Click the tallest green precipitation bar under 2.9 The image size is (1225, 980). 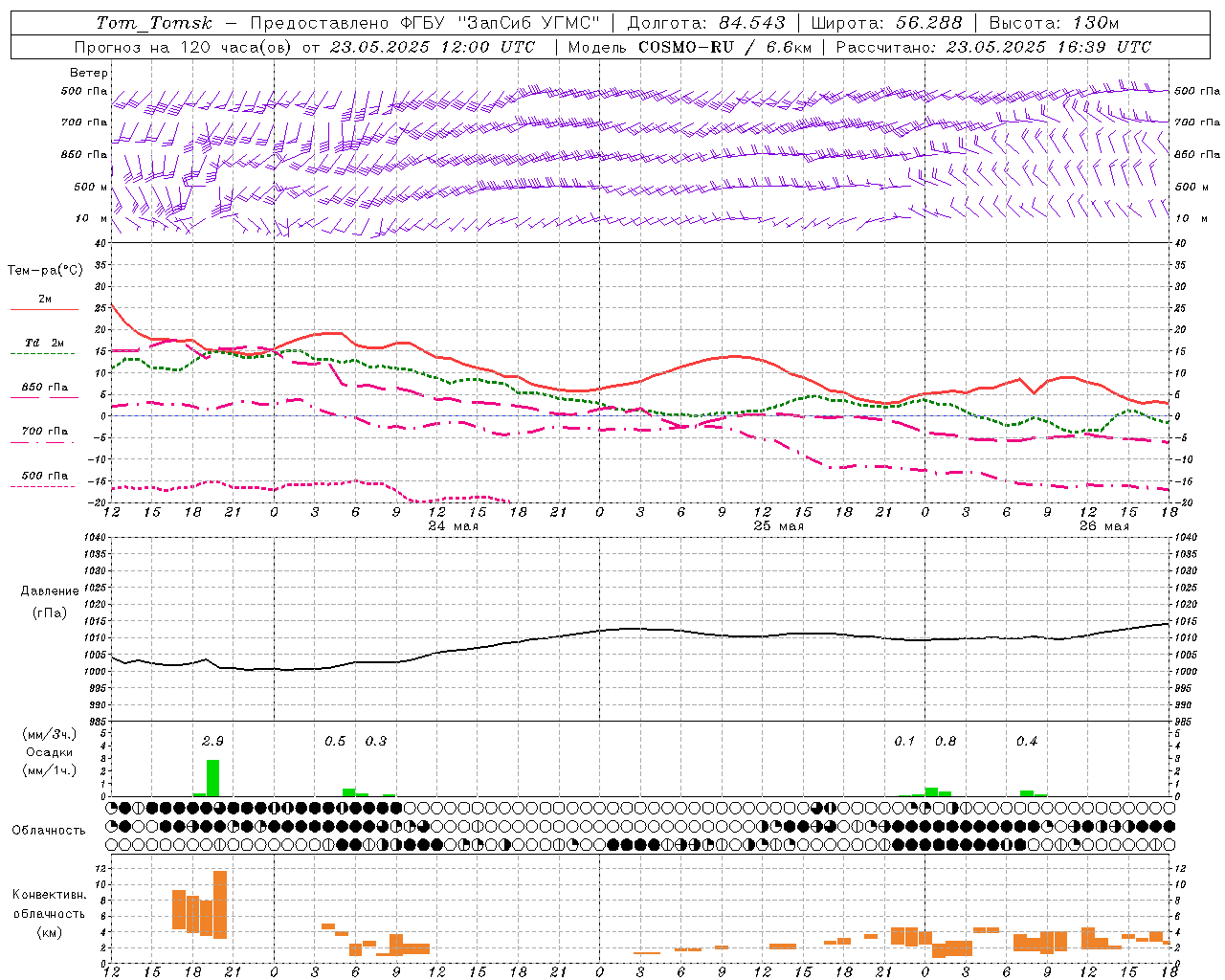212,778
